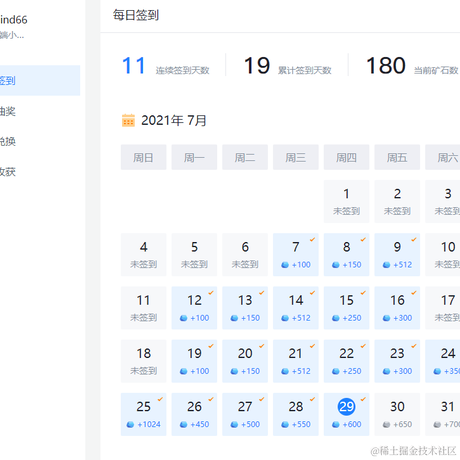Click the orange calendar icon beside 2021年 7月
The width and height of the screenshot is (460, 460).
[128, 120]
